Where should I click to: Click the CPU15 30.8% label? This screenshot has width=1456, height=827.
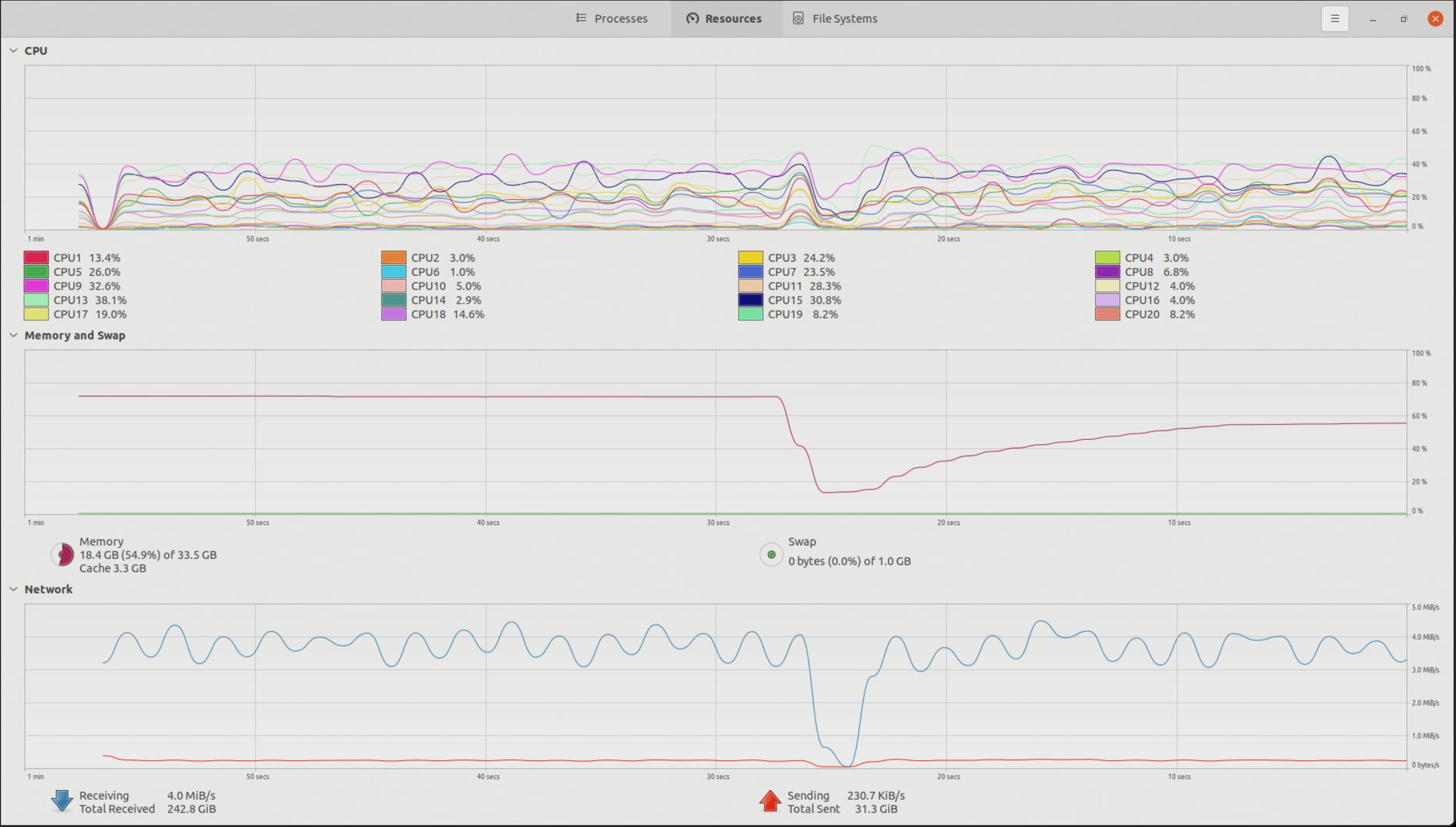tap(804, 300)
